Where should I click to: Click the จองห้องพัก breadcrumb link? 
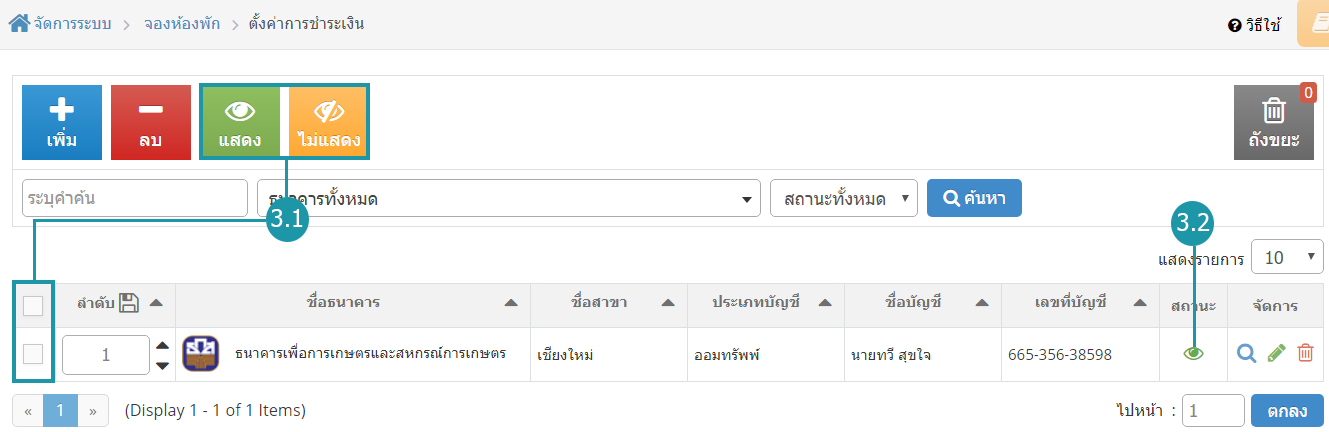pos(180,23)
